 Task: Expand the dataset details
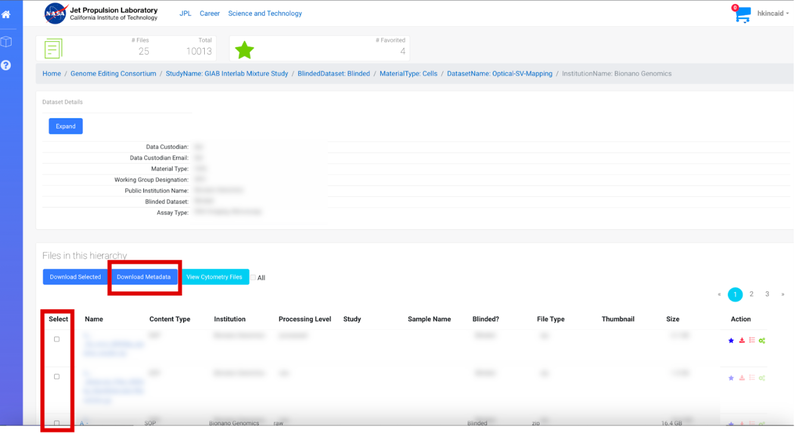[66, 126]
